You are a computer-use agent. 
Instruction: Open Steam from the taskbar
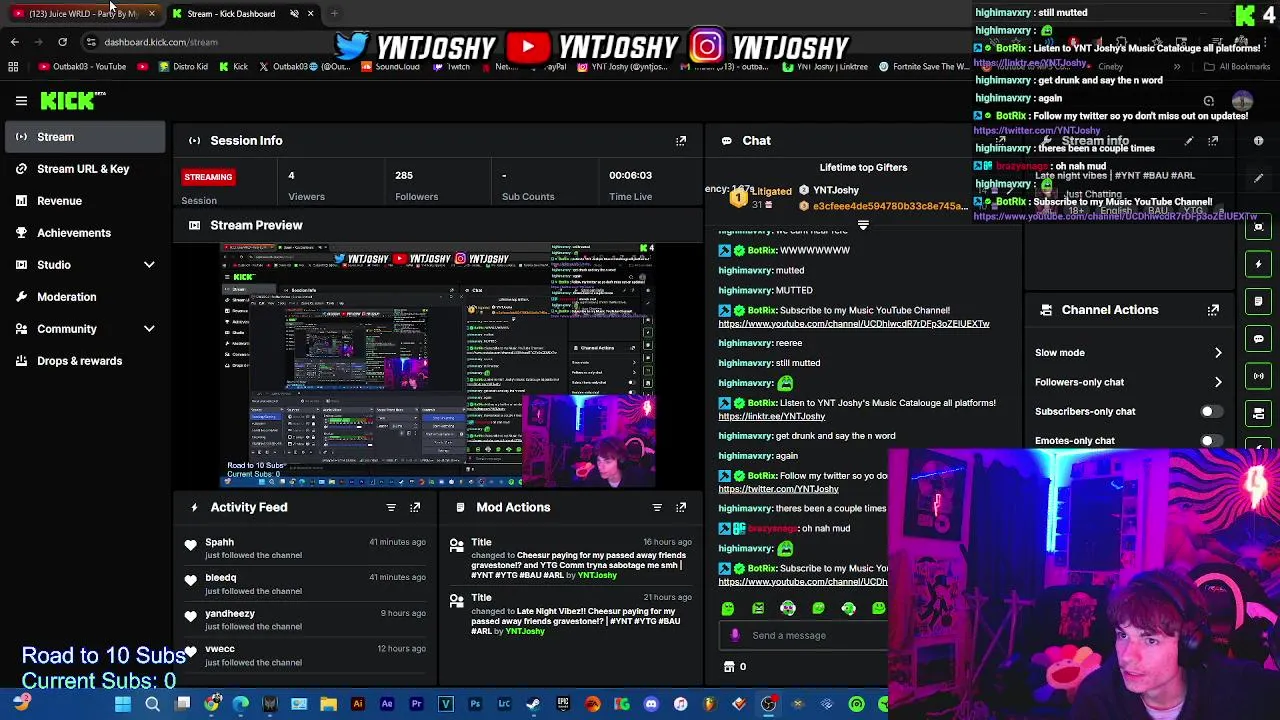click(534, 704)
